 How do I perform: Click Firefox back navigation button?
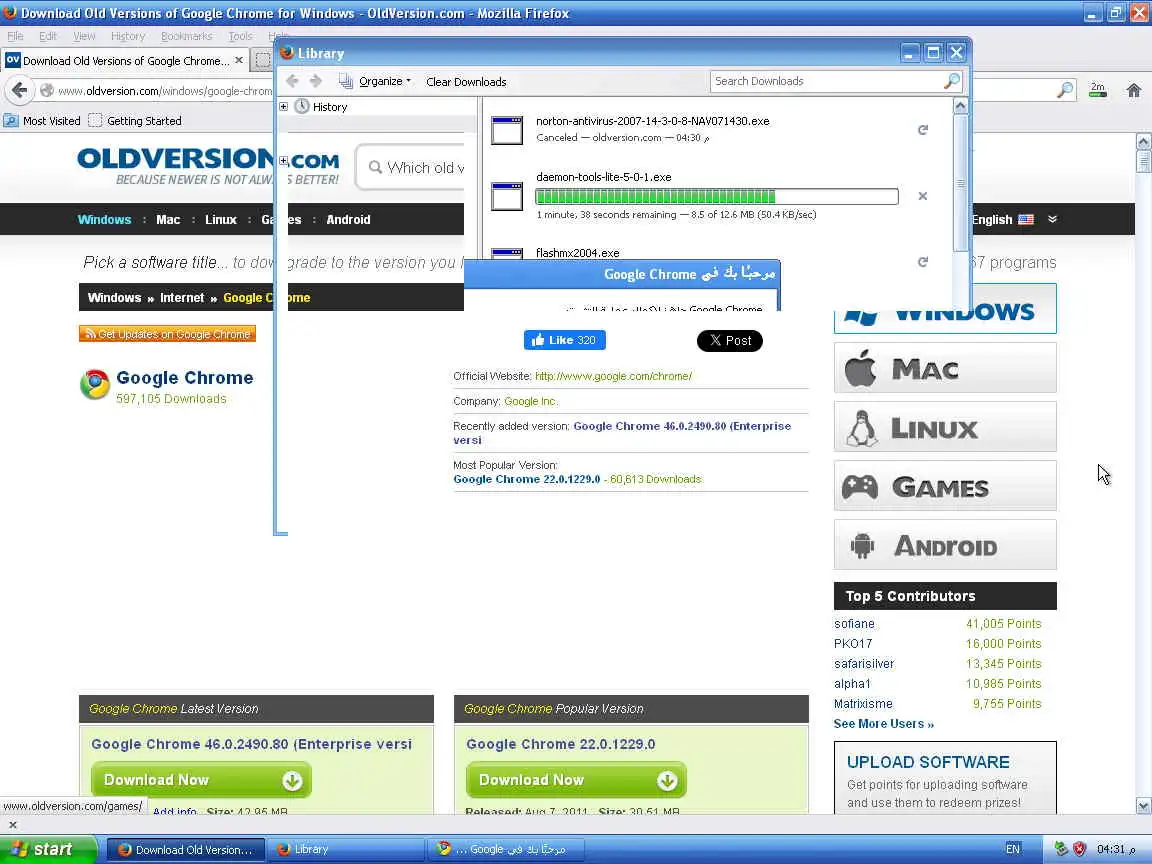point(19,90)
